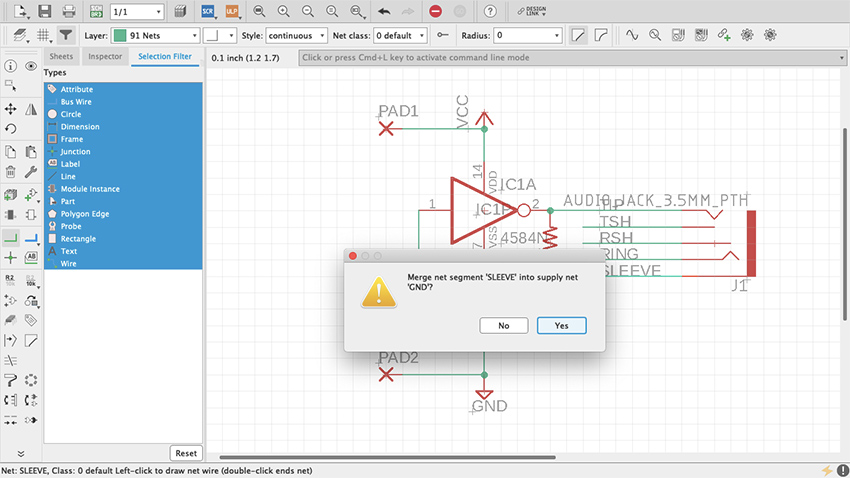Select the wrench Change tool
Viewport: 850px width, 478px height.
click(31, 172)
